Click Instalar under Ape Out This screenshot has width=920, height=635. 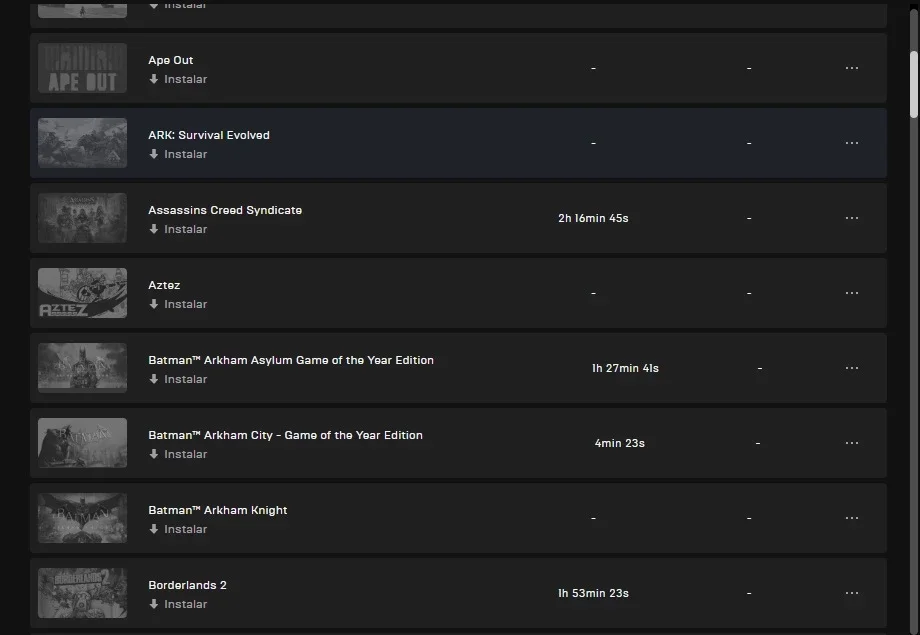pos(178,79)
